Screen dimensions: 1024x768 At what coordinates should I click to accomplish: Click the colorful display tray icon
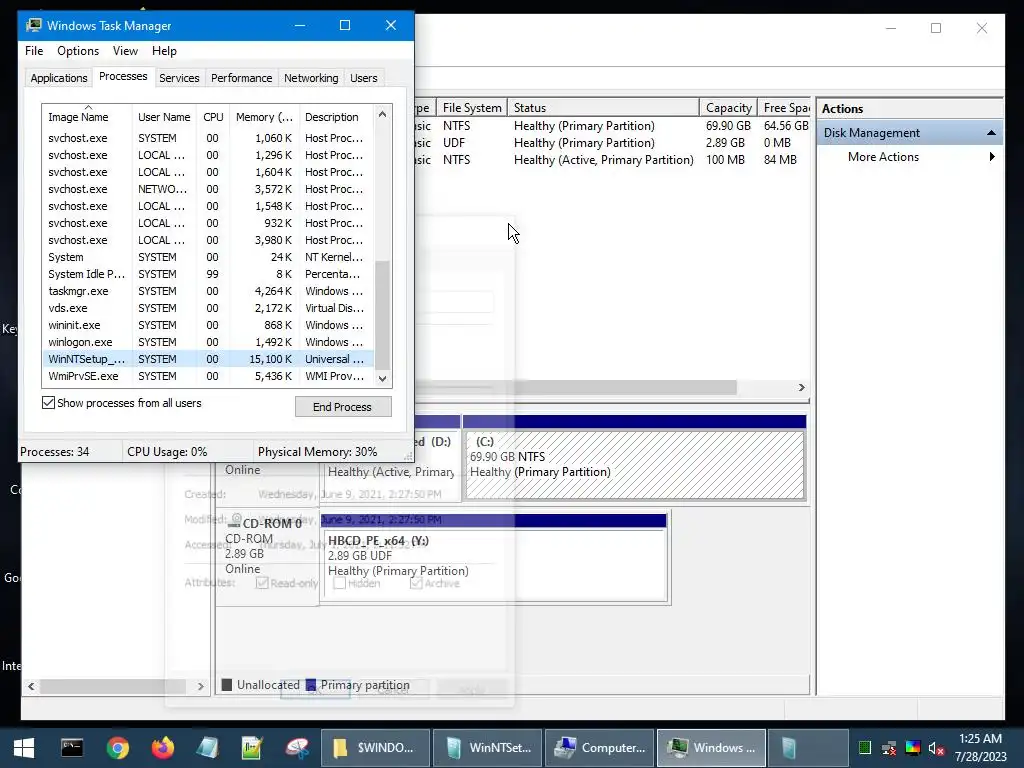coord(912,748)
